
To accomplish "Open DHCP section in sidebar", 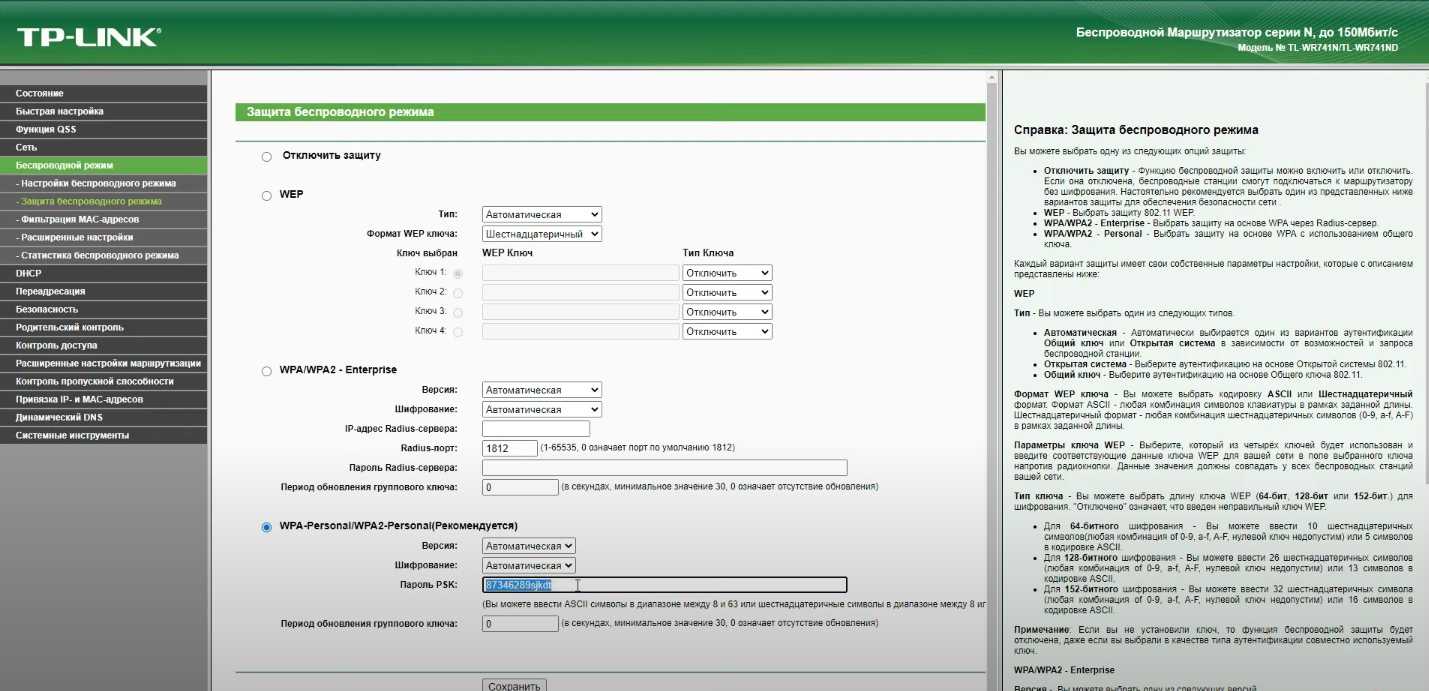I will coord(28,273).
